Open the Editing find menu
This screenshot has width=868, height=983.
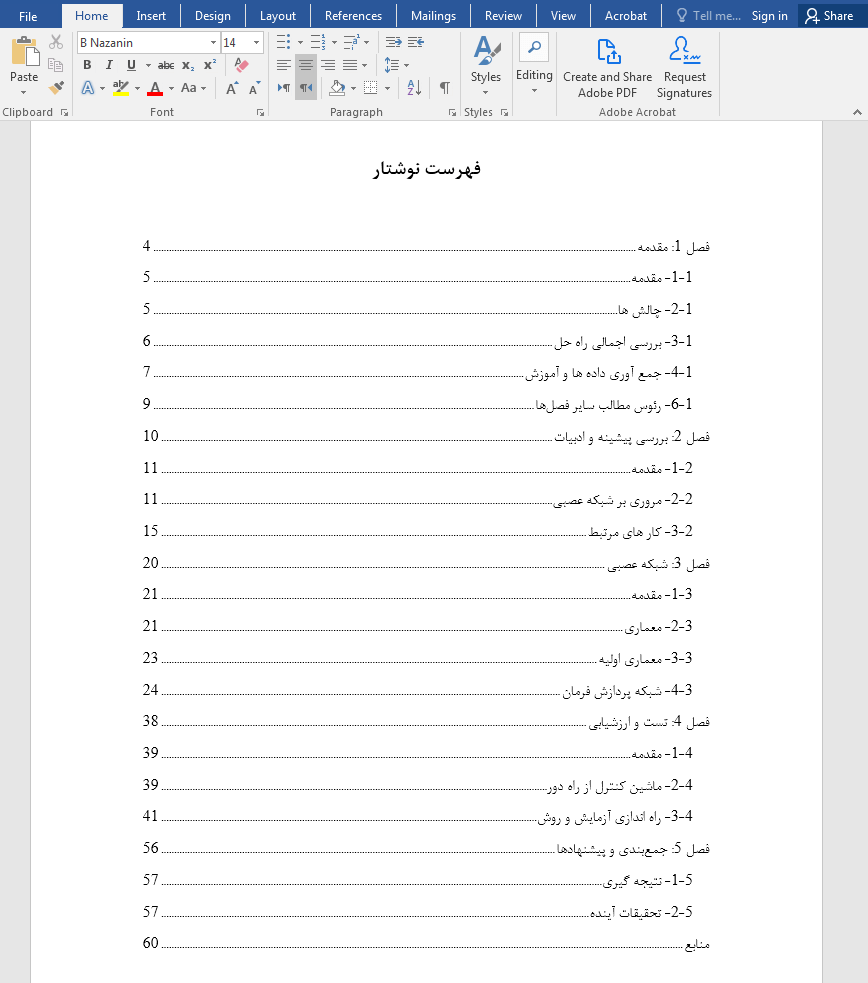(x=534, y=64)
